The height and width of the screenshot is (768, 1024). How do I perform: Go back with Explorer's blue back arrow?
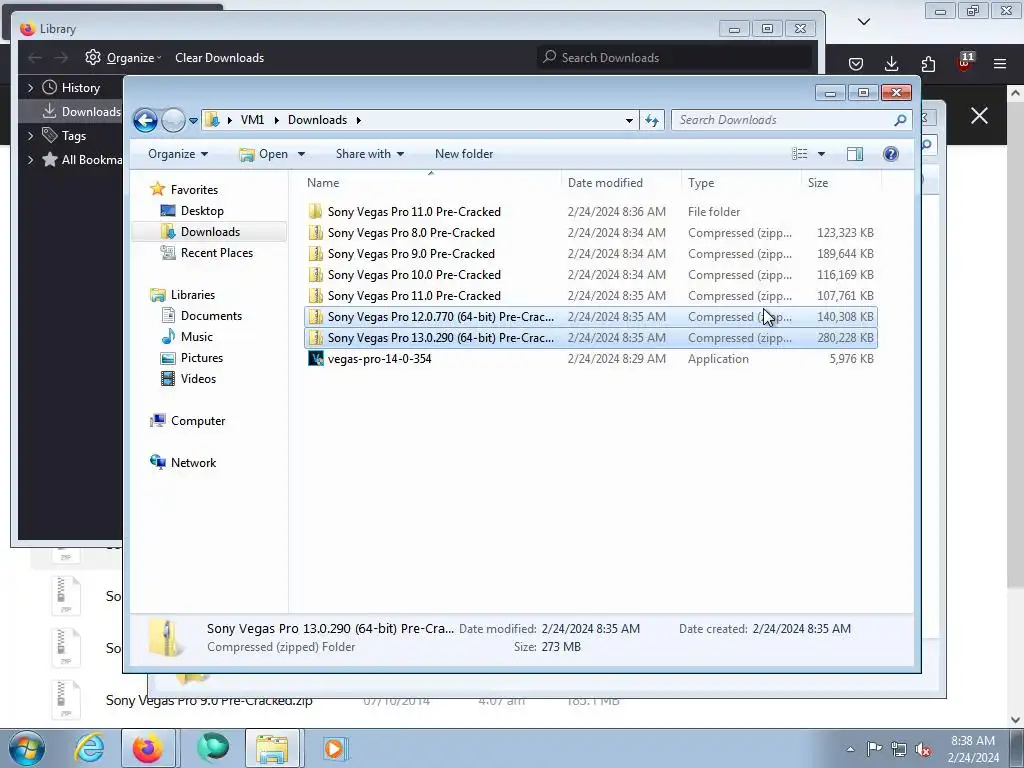pyautogui.click(x=145, y=120)
